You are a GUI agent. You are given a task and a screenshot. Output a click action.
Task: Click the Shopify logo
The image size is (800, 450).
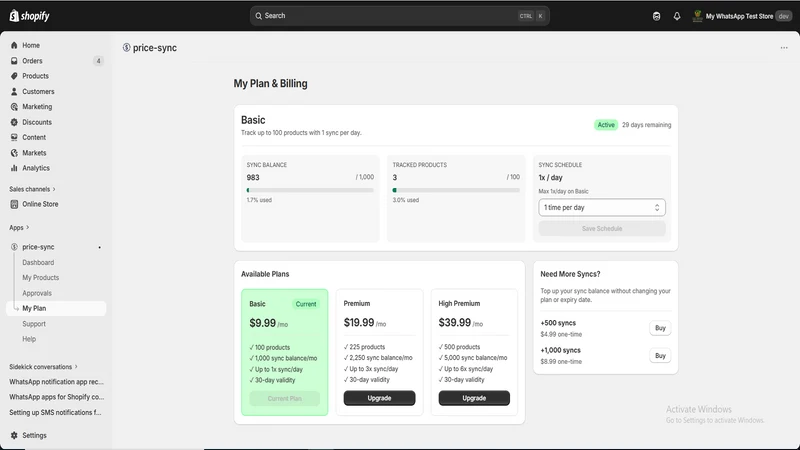pyautogui.click(x=30, y=16)
